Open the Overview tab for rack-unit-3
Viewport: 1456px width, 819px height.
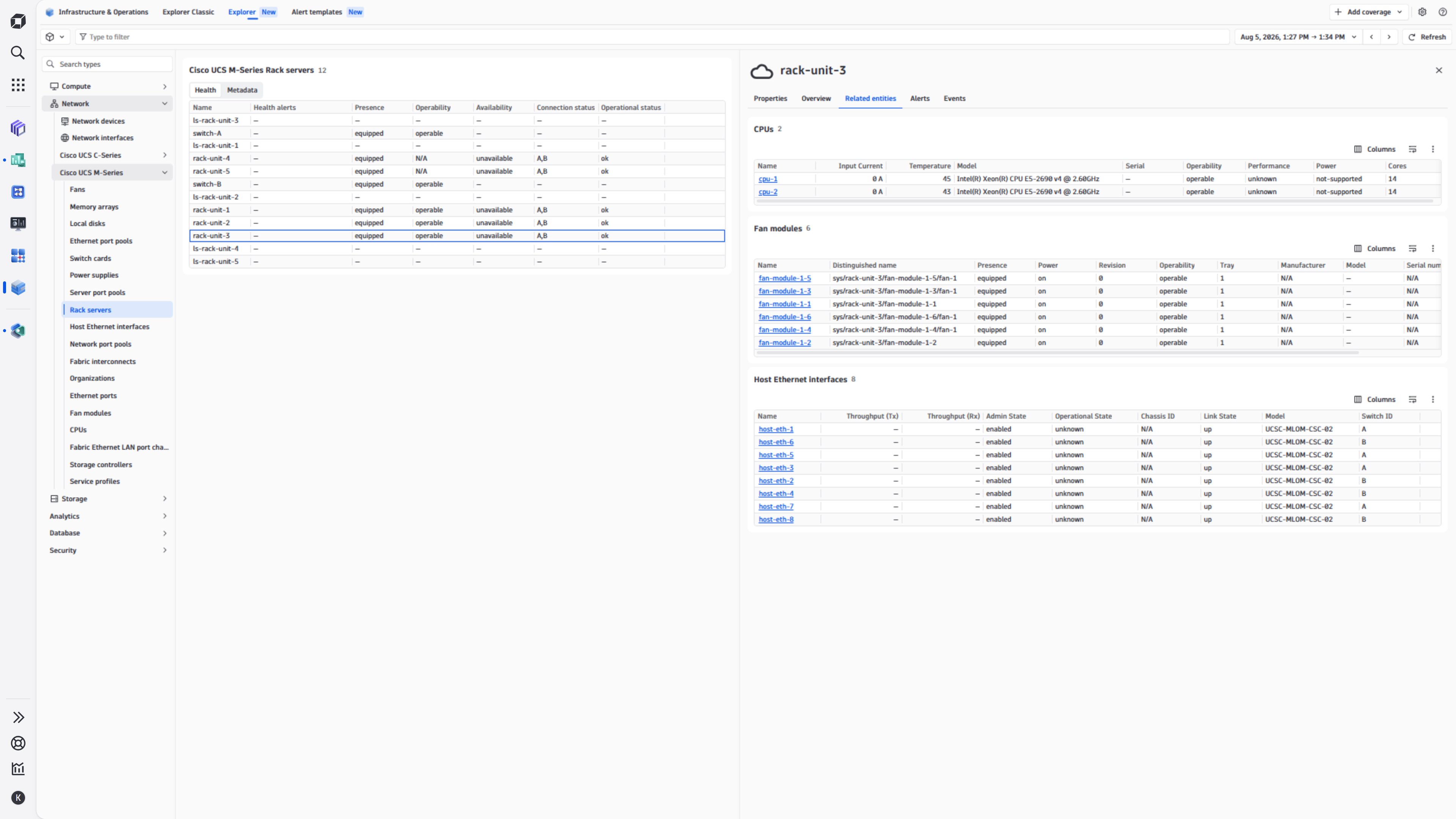coord(816,98)
